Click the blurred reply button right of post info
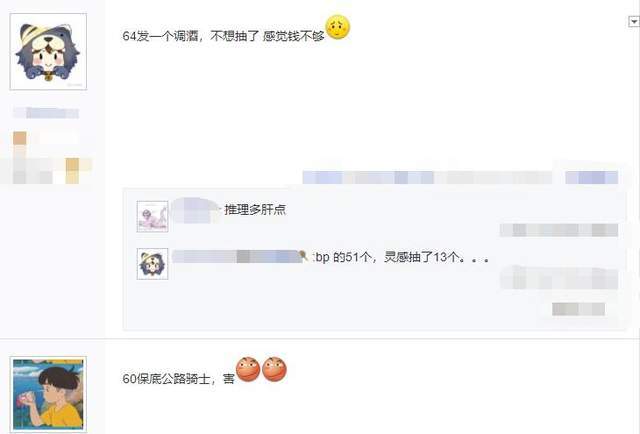640x434 pixels. tap(591, 178)
